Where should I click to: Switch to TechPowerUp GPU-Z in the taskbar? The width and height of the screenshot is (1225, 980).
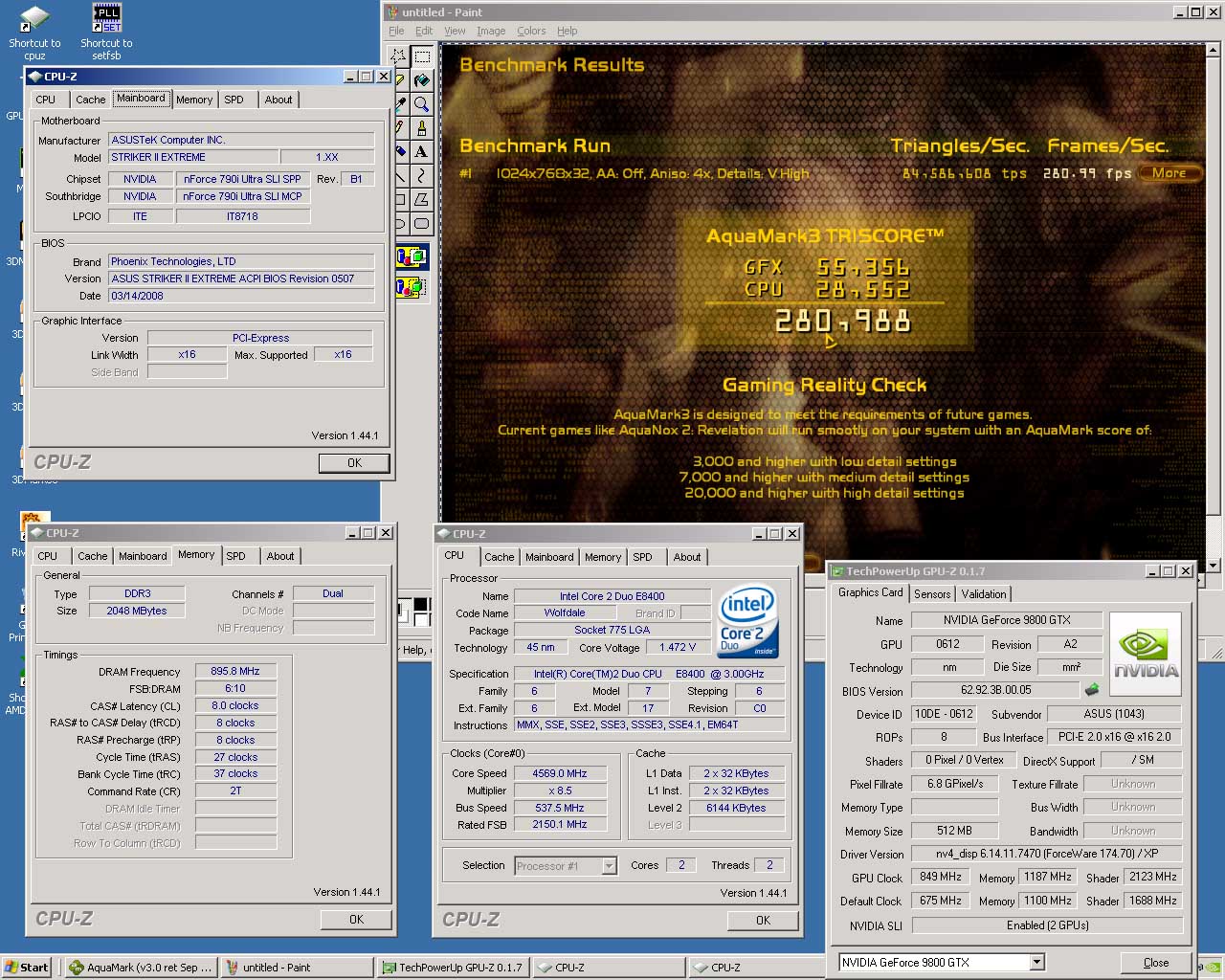[453, 968]
